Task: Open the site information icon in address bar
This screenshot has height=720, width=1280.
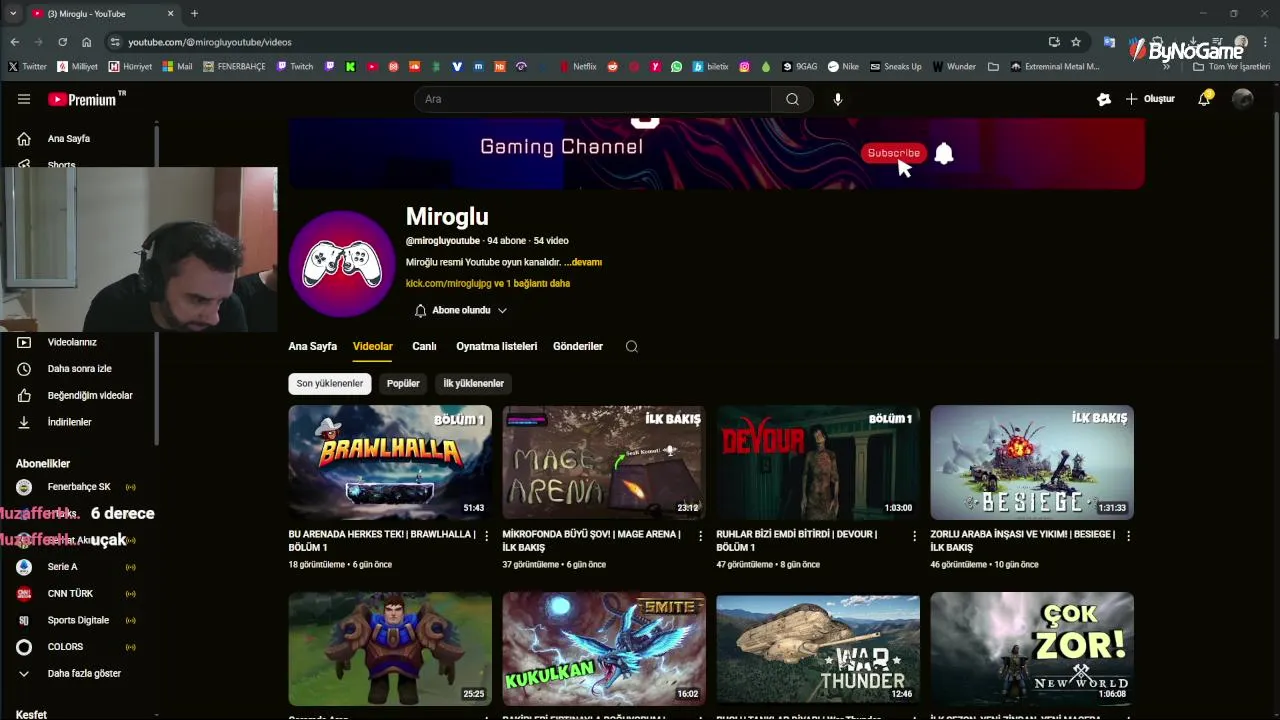Action: pyautogui.click(x=115, y=42)
